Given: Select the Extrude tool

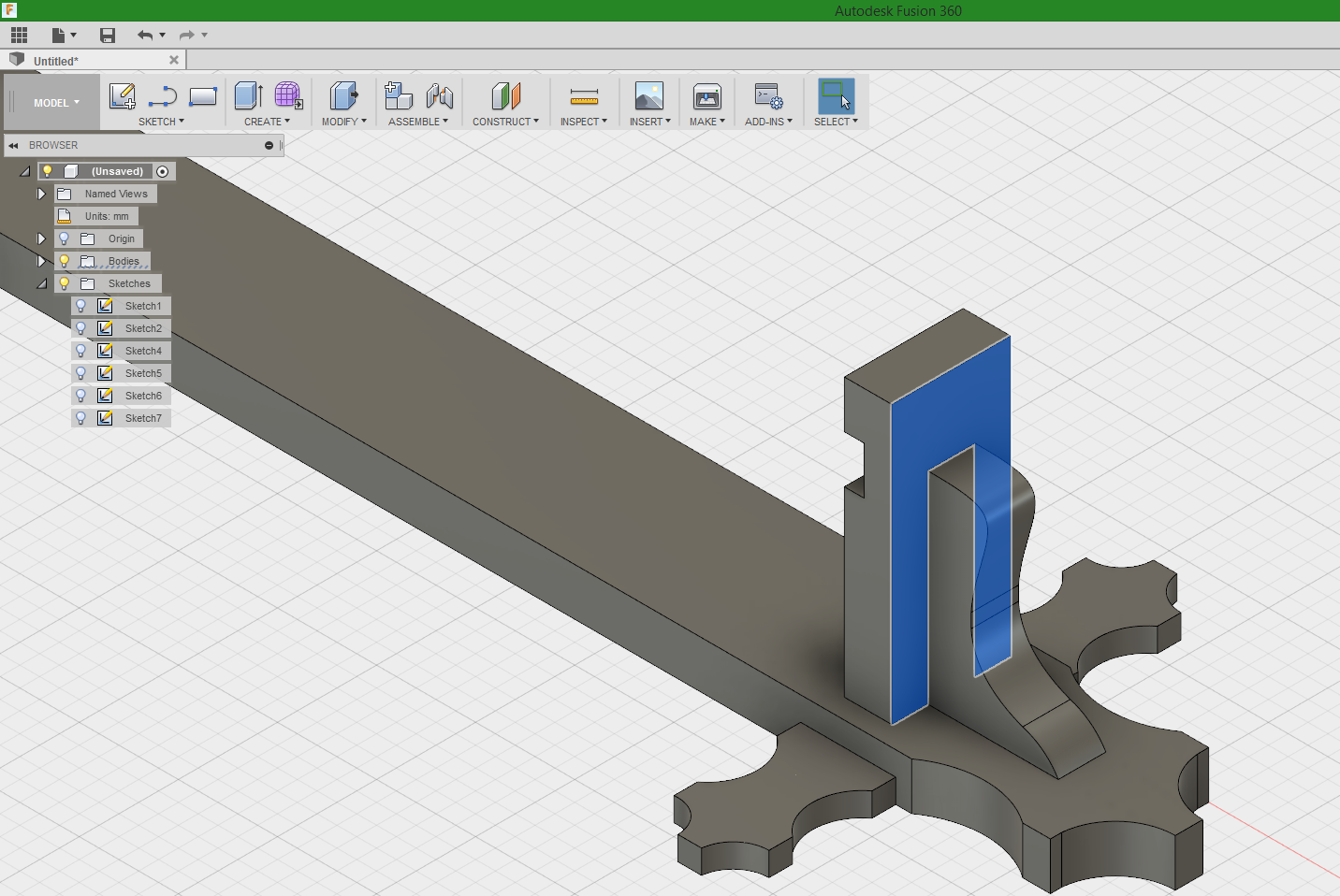Looking at the screenshot, I should (x=248, y=96).
